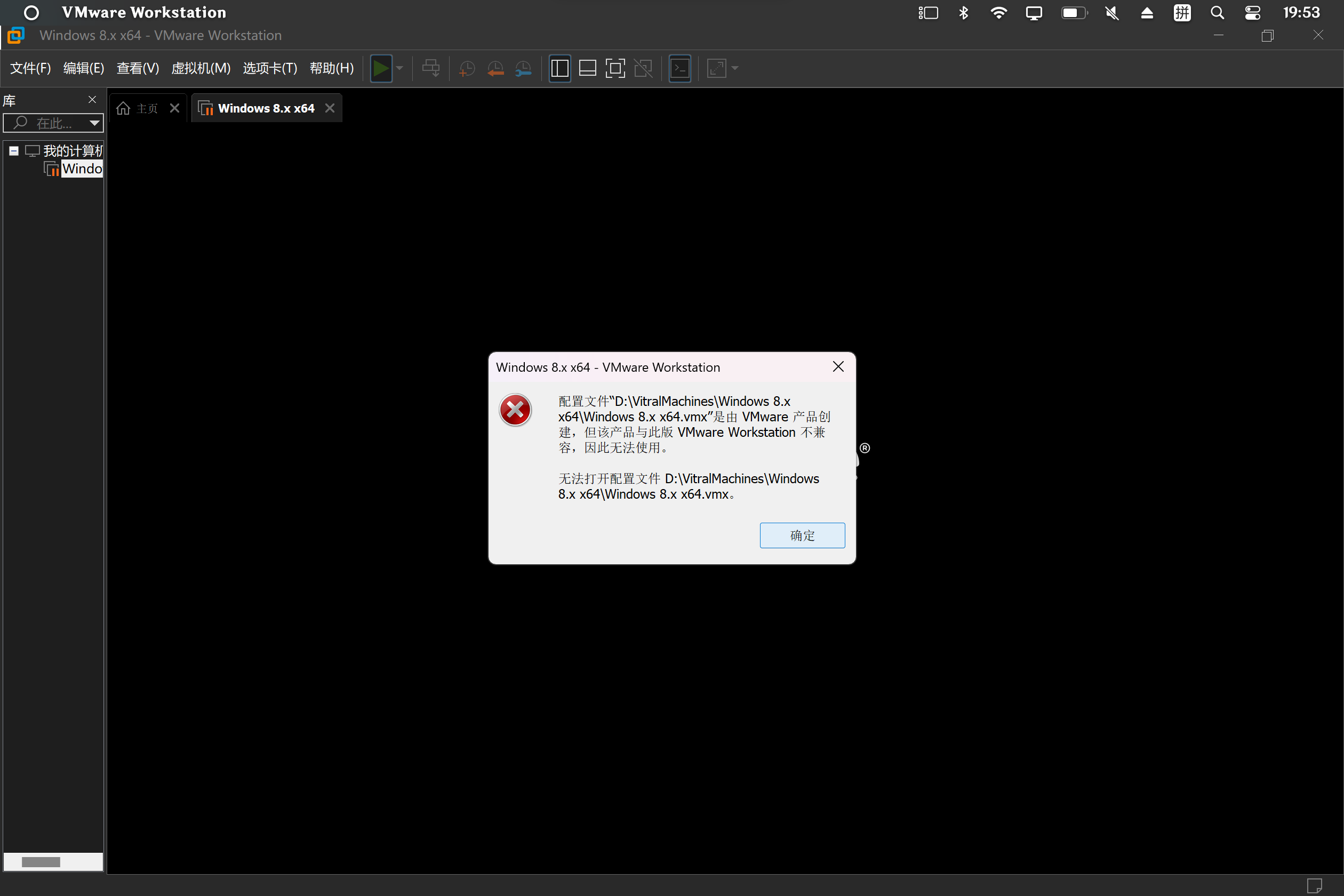Open the 虚拟机(M) menu
This screenshot has width=1344, height=896.
201,69
